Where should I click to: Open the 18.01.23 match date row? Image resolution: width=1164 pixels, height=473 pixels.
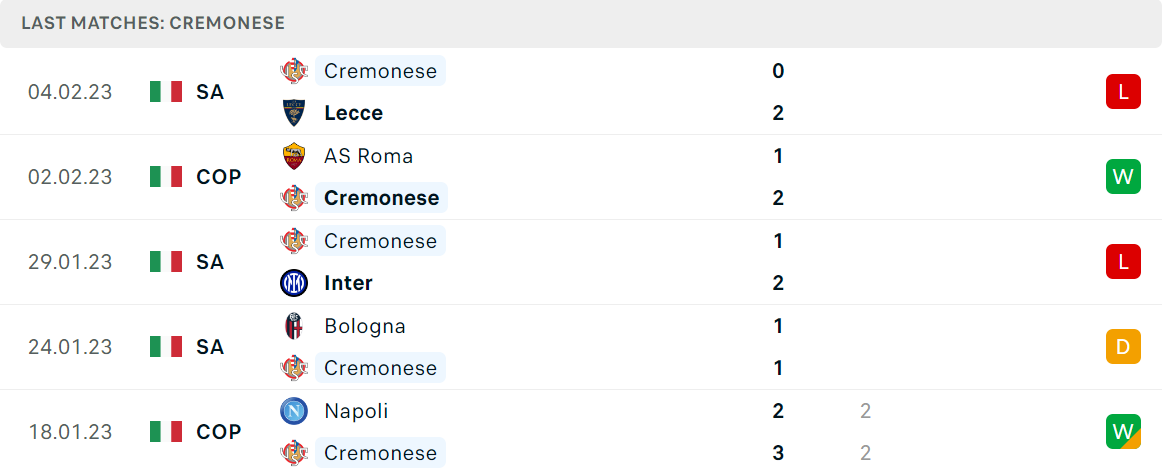coord(582,431)
